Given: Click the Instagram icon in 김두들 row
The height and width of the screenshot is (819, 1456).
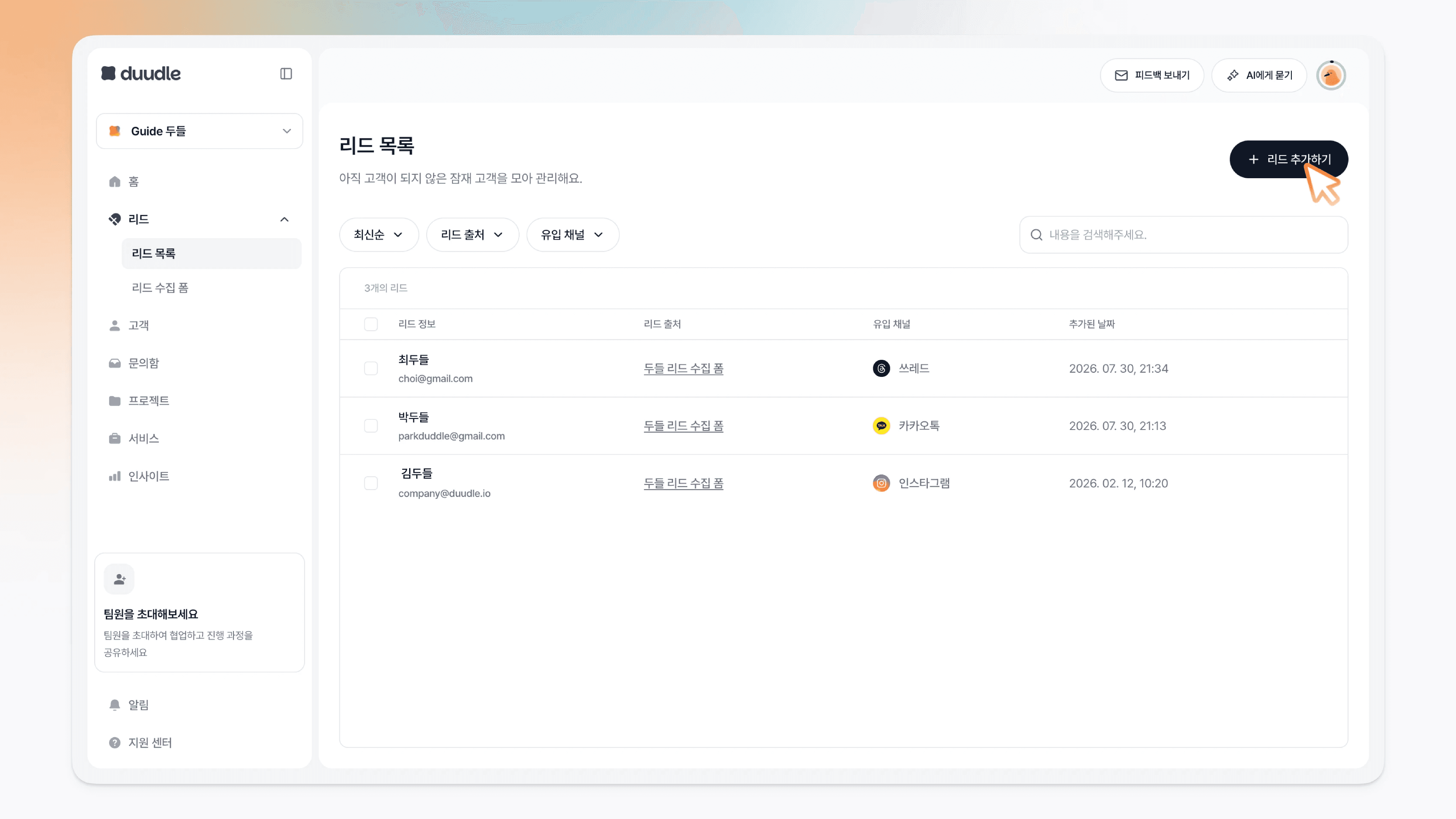Looking at the screenshot, I should pos(881,483).
